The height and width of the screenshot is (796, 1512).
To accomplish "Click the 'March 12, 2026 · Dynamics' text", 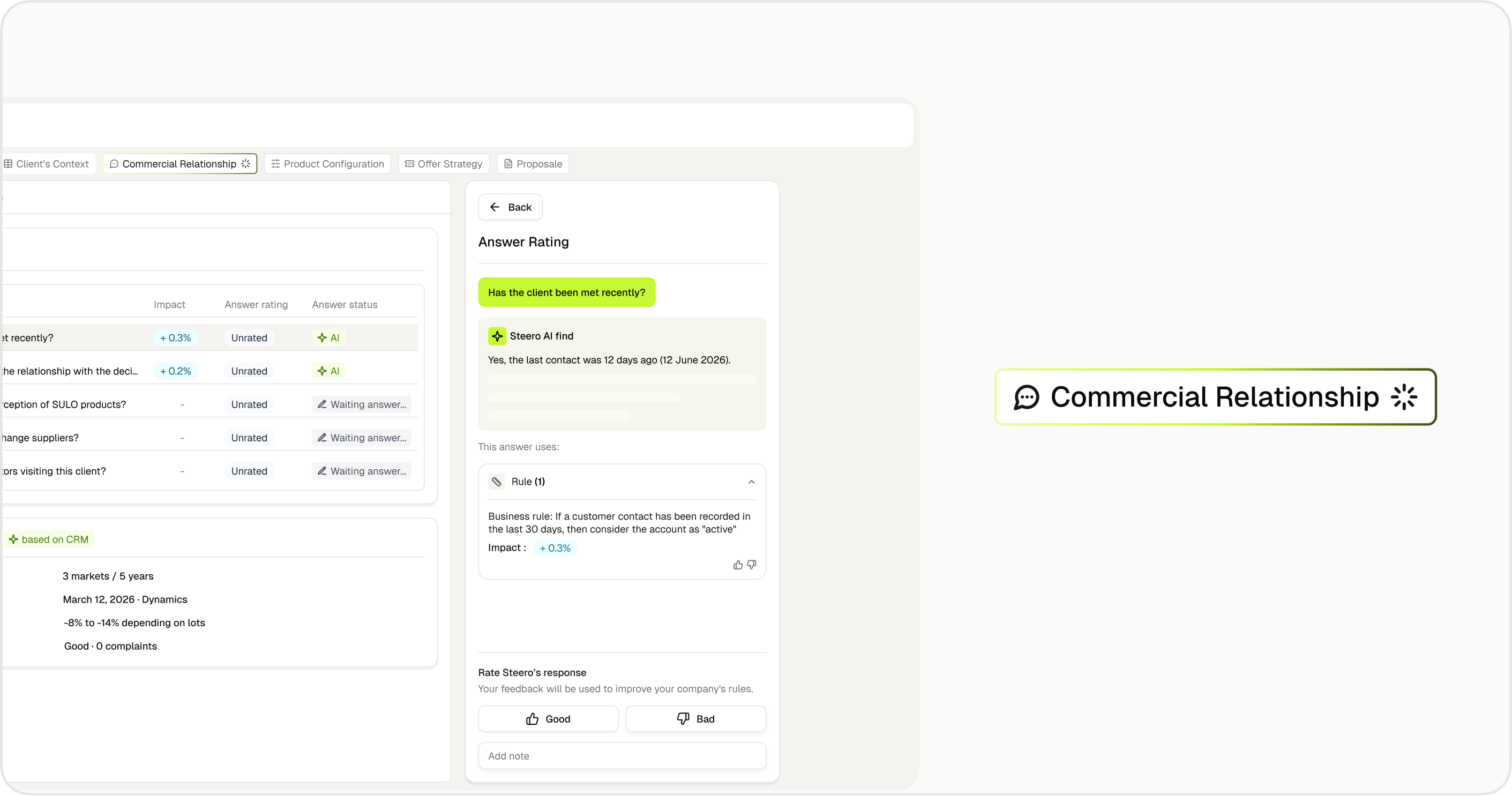I will pos(125,599).
